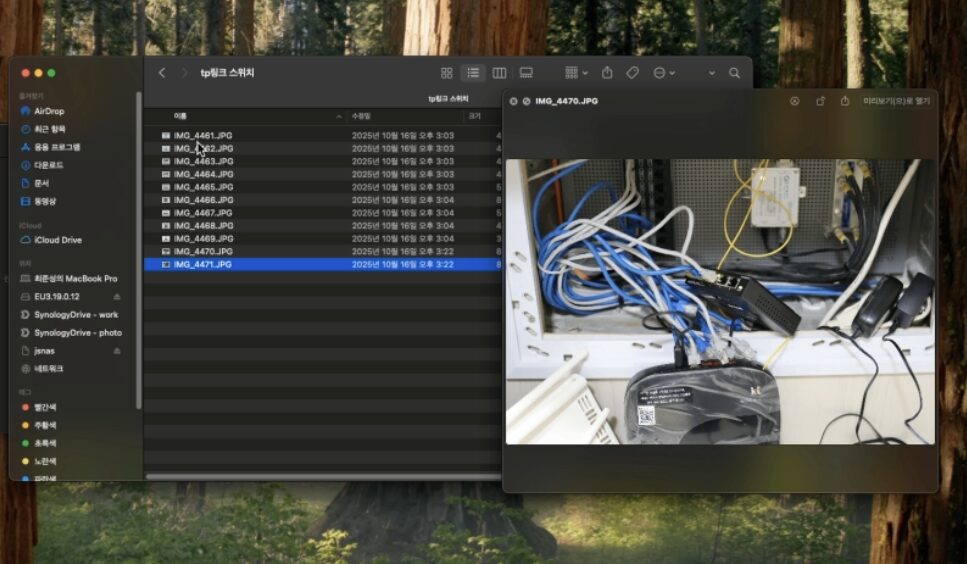Image resolution: width=967 pixels, height=564 pixels.
Task: Open search in the Finder toolbar
Action: tap(734, 73)
